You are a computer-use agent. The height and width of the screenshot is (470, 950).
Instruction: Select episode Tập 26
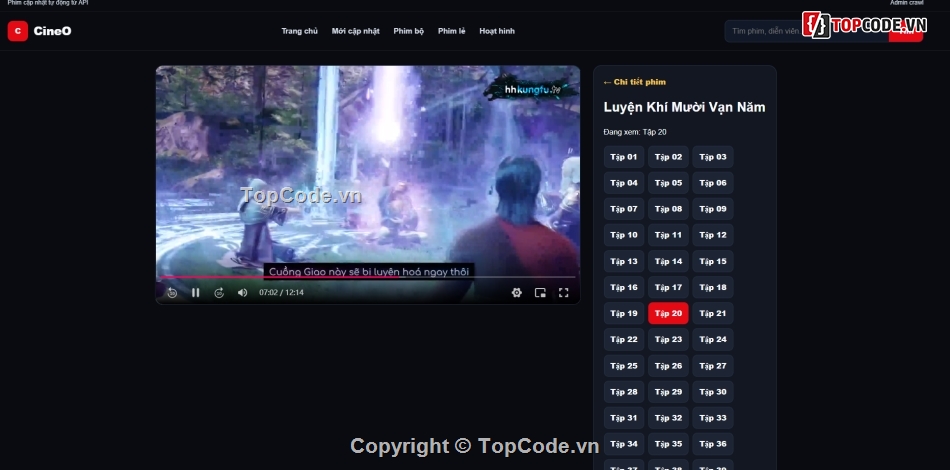pos(668,366)
